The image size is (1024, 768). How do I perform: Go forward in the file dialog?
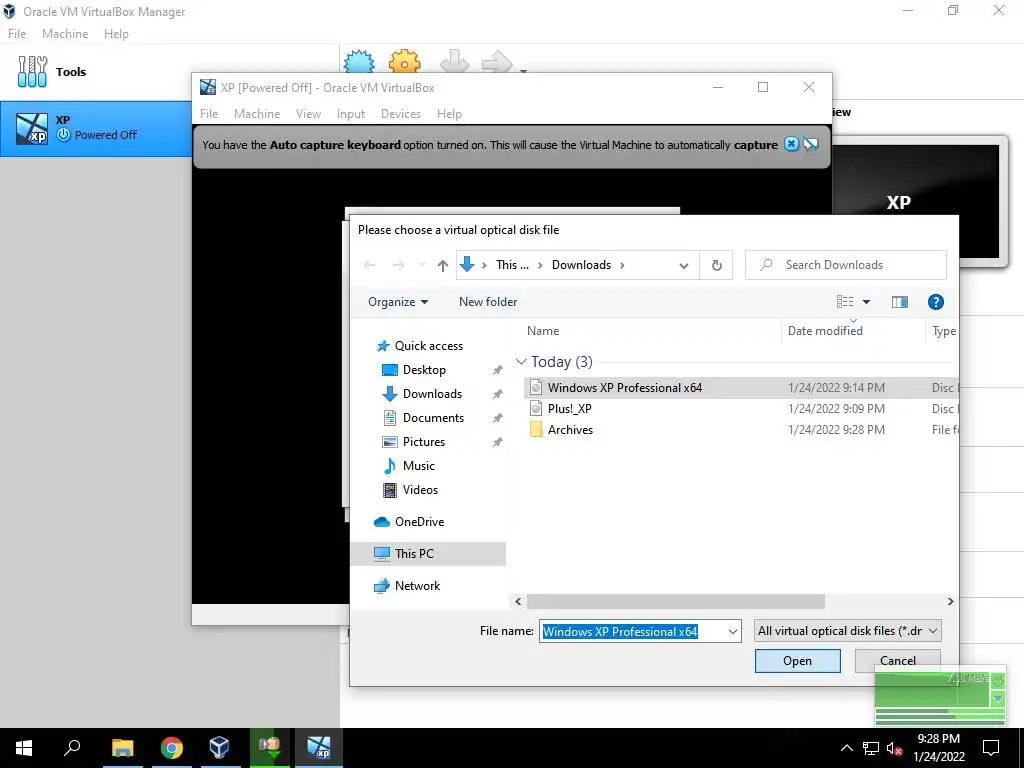tap(398, 265)
